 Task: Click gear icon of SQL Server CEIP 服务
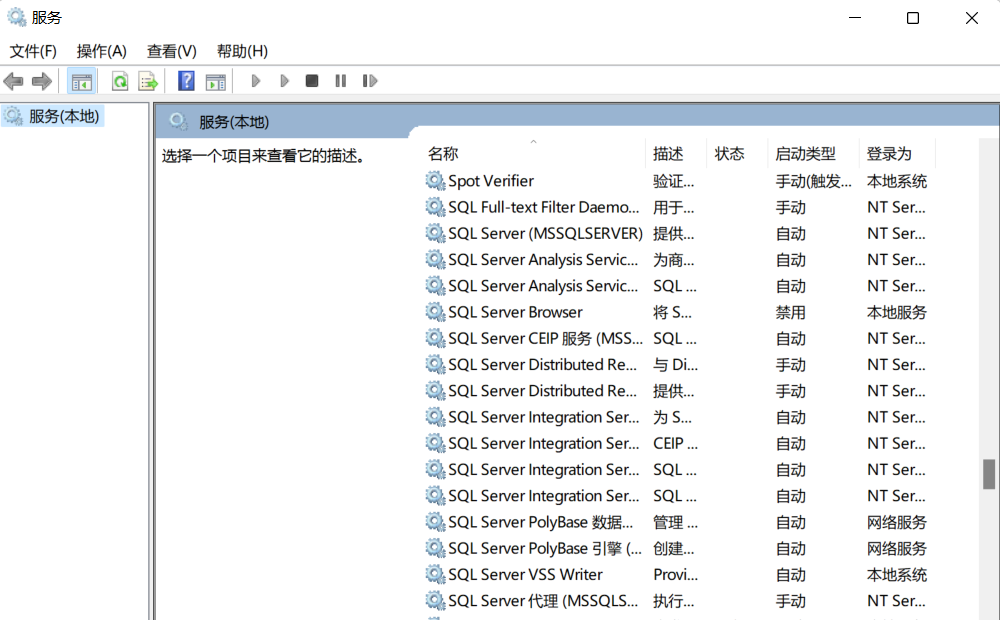coord(436,338)
